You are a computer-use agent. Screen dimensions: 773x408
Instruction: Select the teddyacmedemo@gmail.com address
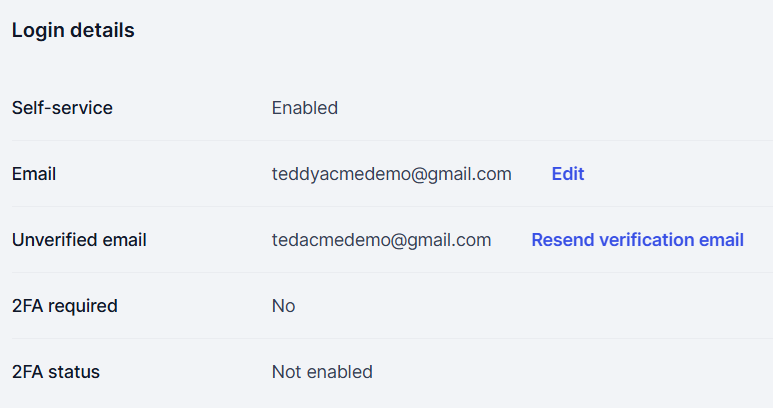click(391, 174)
